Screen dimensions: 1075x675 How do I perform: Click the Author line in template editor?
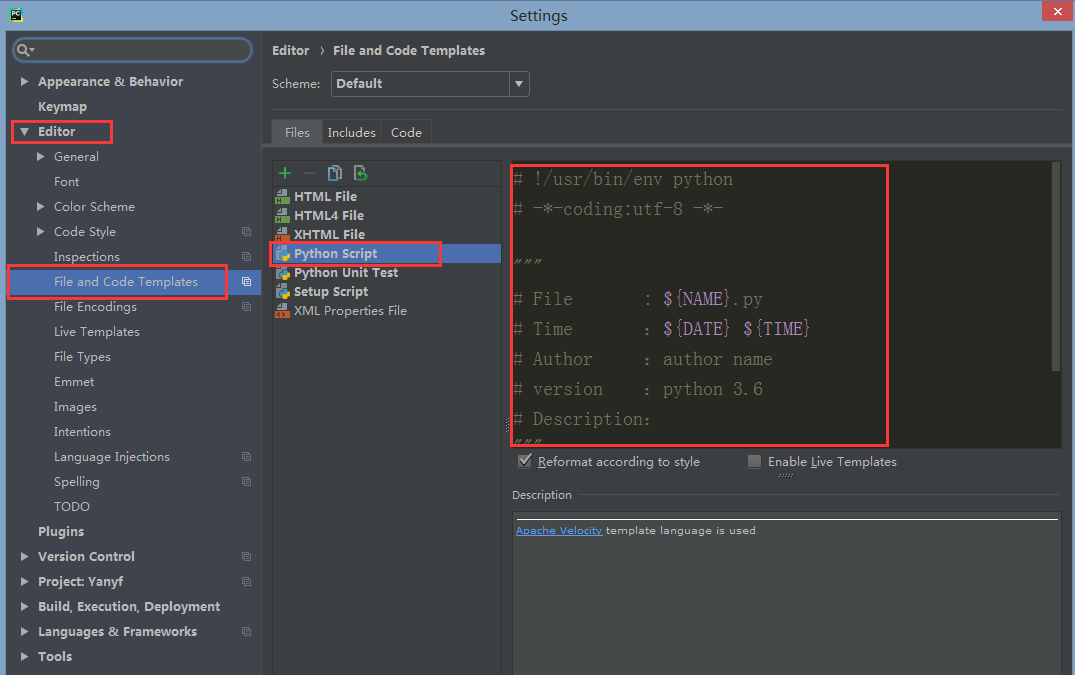pyautogui.click(x=642, y=360)
